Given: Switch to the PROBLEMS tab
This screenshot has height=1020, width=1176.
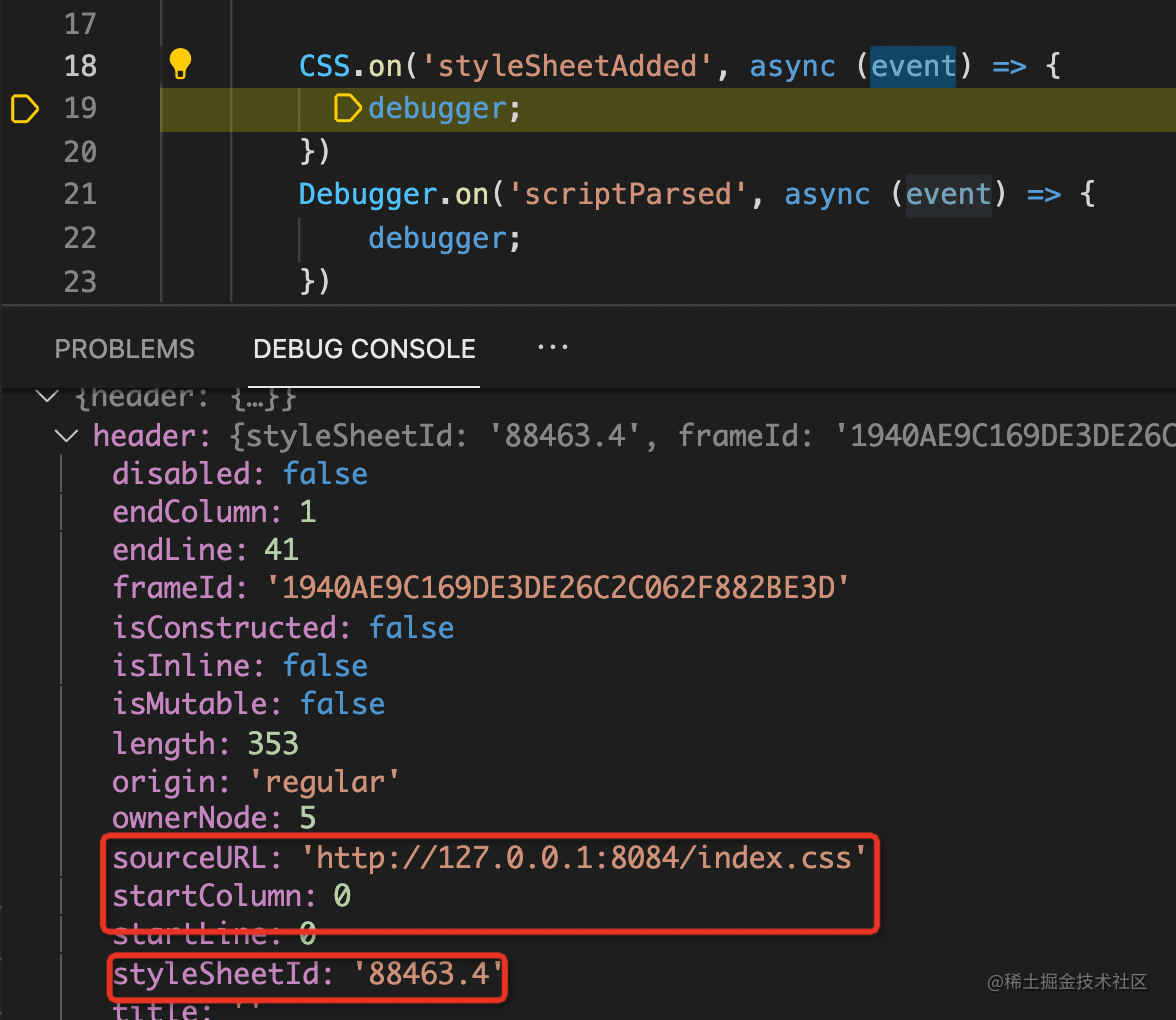Looking at the screenshot, I should tap(124, 349).
